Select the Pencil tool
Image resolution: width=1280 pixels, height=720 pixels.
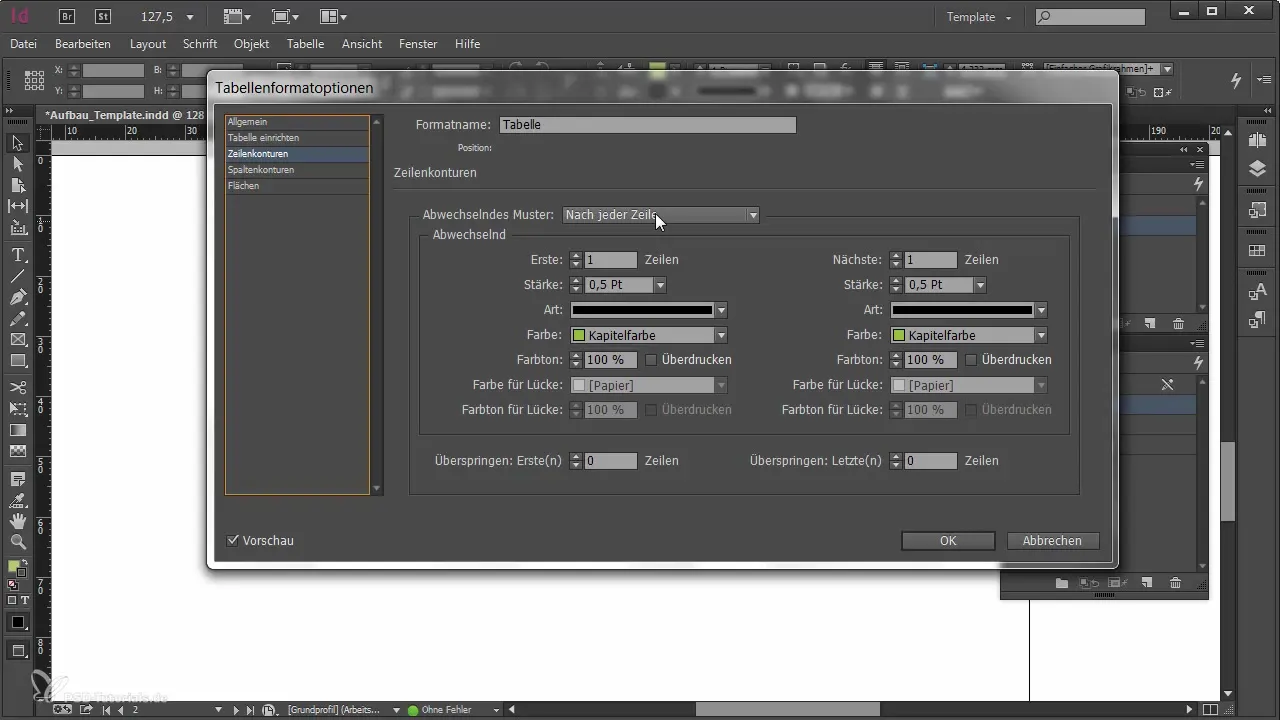point(18,318)
